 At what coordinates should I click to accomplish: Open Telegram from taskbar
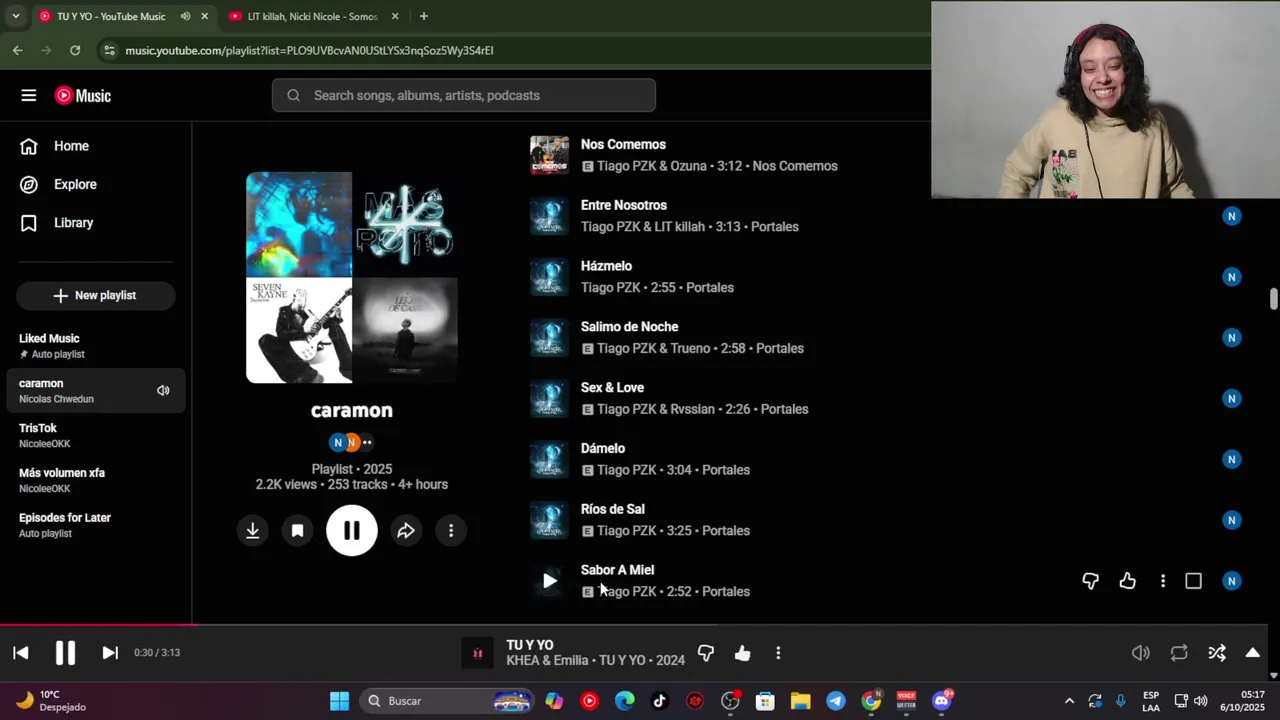coord(836,701)
